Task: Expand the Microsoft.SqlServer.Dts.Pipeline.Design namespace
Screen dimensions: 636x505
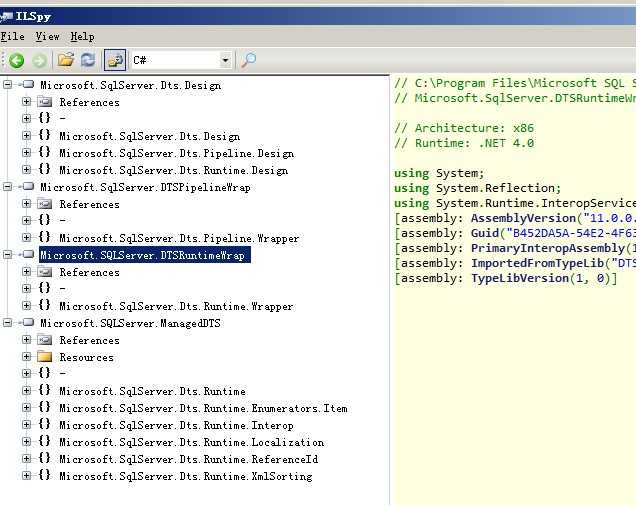Action: click(x=27, y=153)
